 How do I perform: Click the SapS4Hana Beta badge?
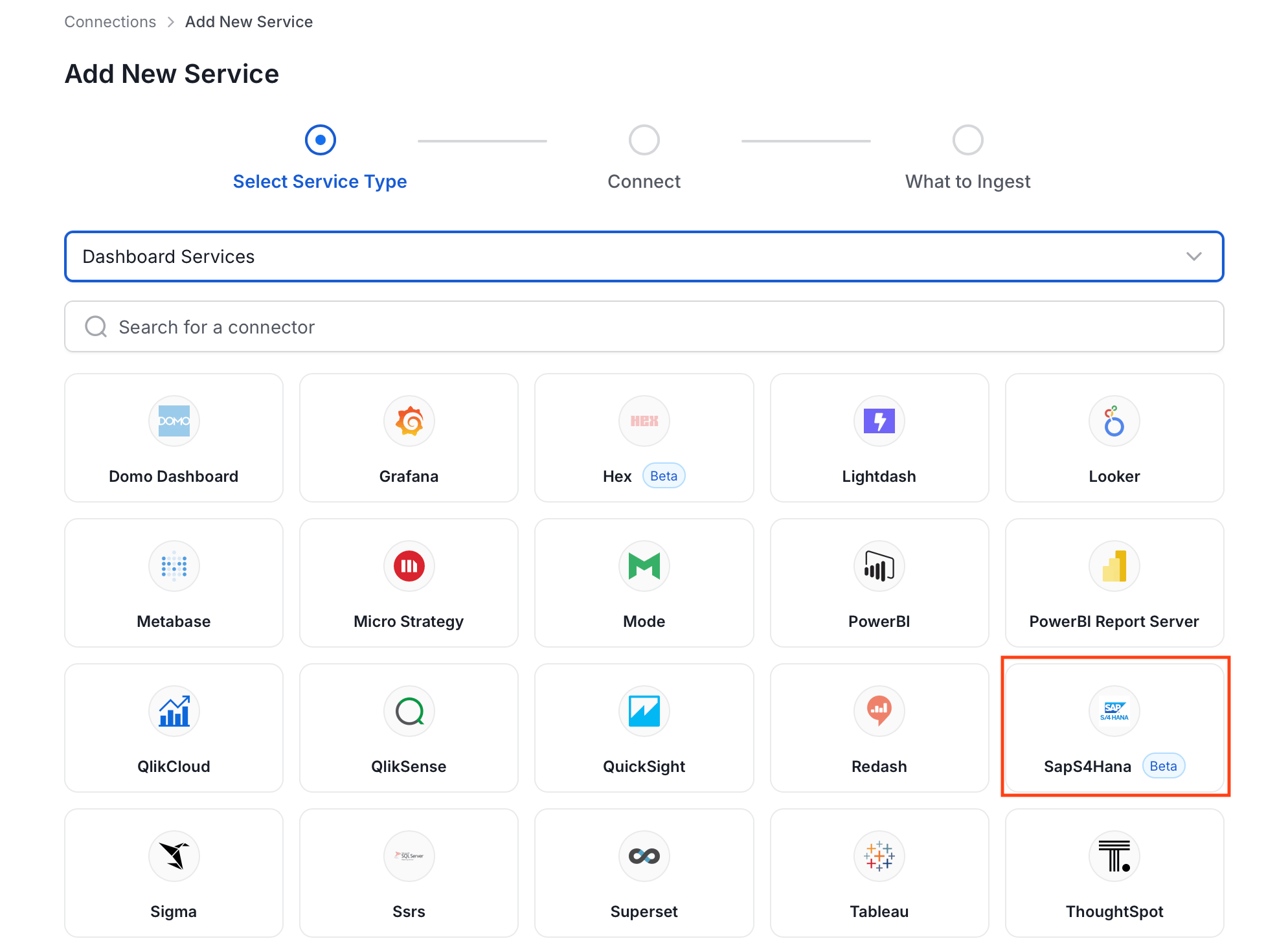(1163, 766)
